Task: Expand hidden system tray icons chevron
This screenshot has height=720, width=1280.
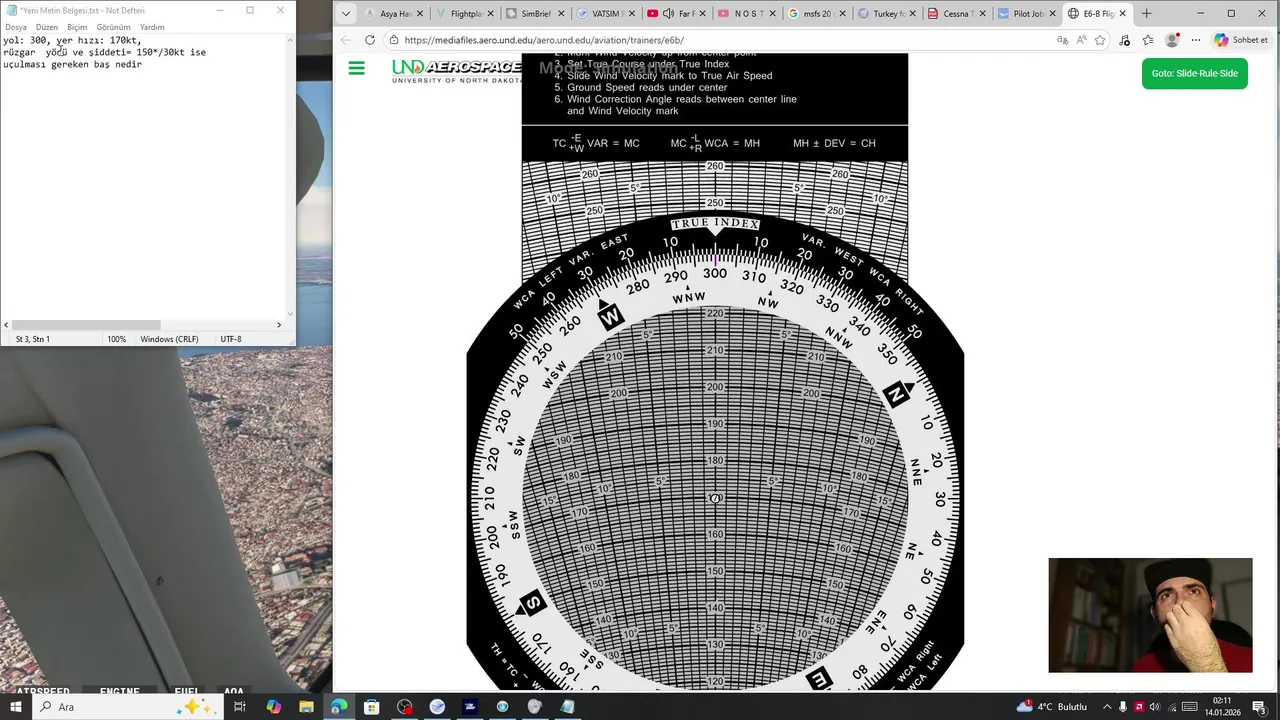Action: point(1107,707)
